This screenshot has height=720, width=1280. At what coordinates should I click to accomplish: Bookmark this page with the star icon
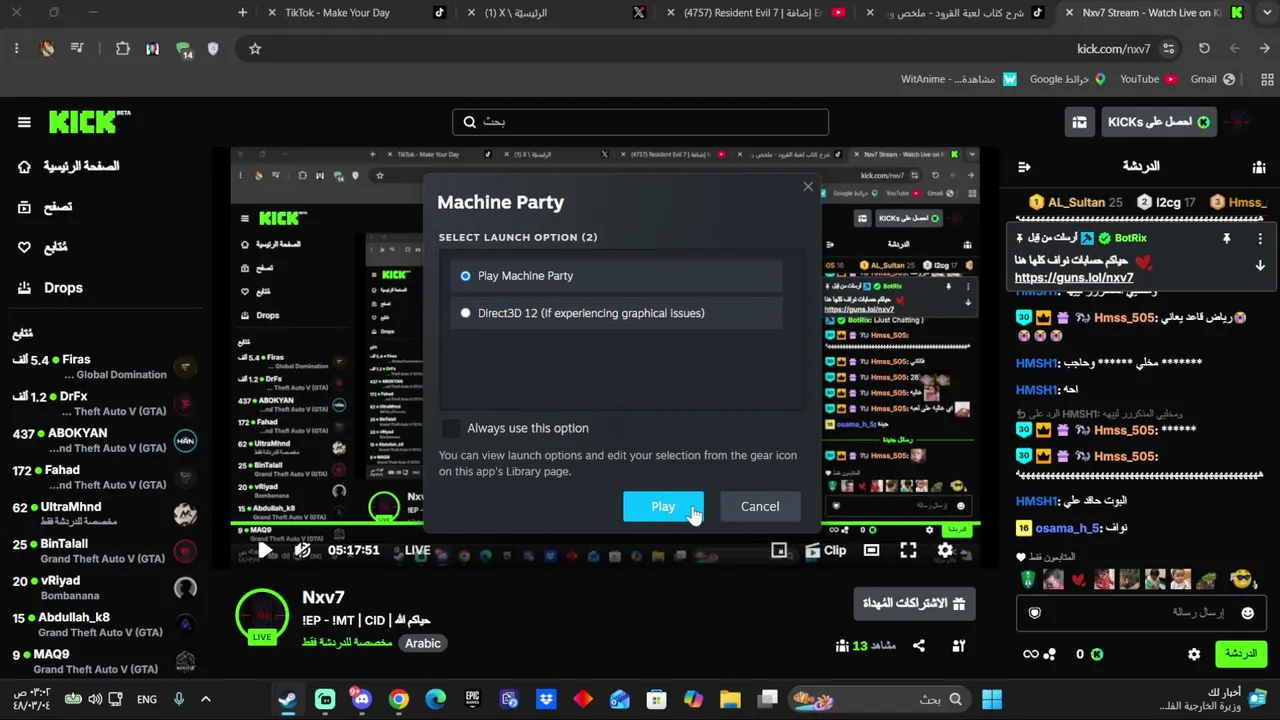click(x=255, y=48)
